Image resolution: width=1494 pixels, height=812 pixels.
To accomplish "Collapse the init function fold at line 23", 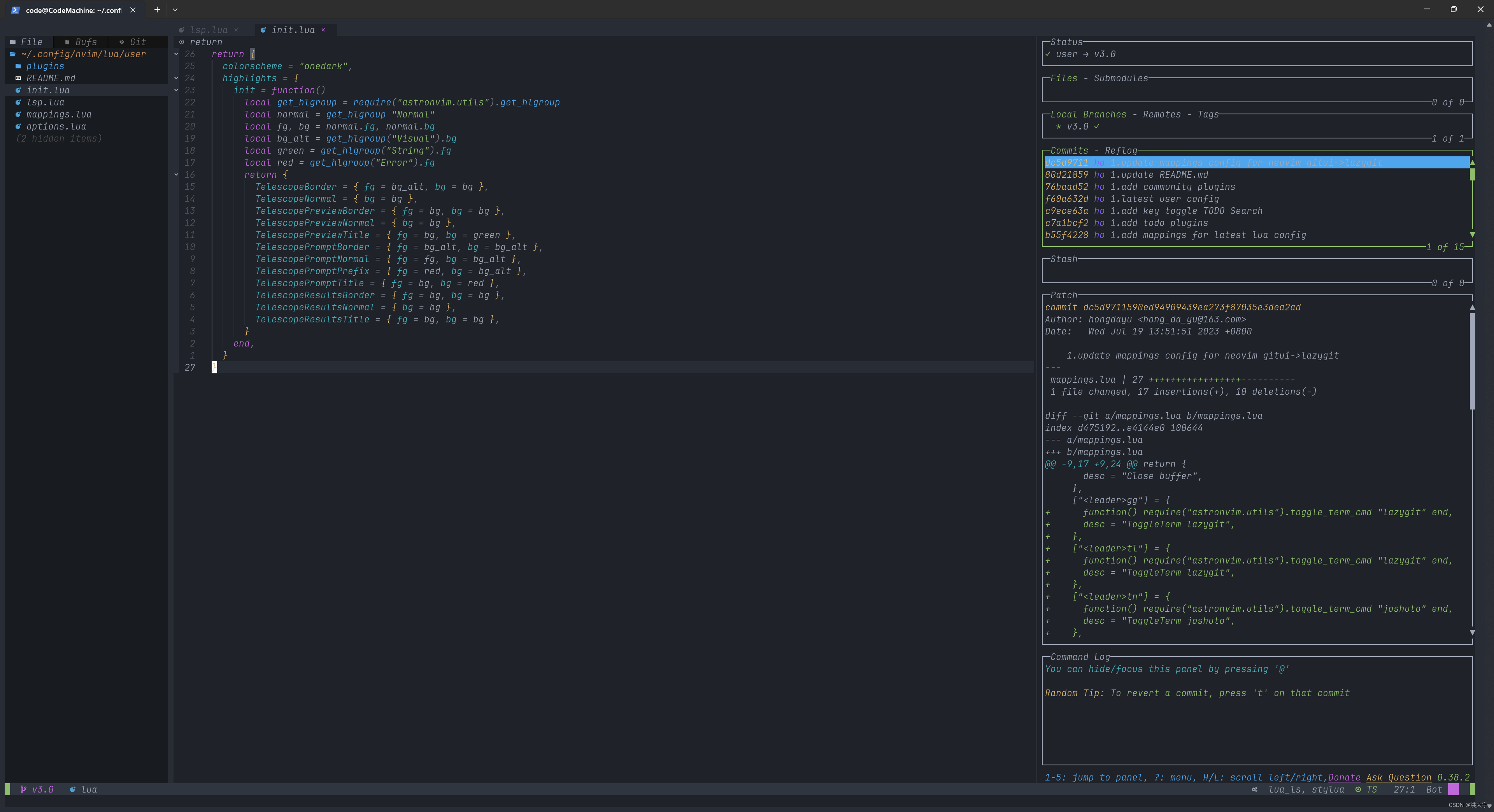I will pyautogui.click(x=176, y=90).
